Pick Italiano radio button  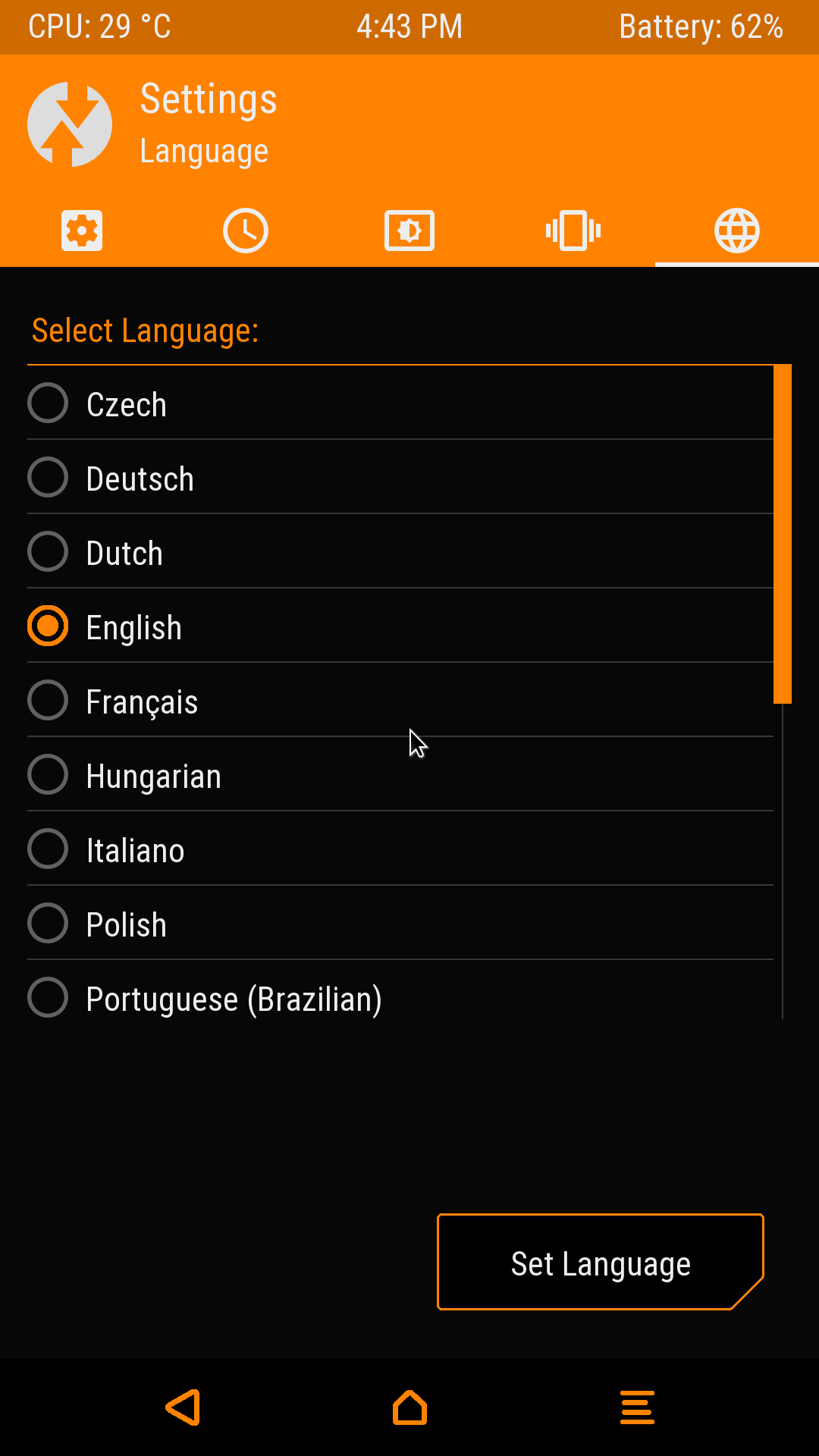(48, 849)
